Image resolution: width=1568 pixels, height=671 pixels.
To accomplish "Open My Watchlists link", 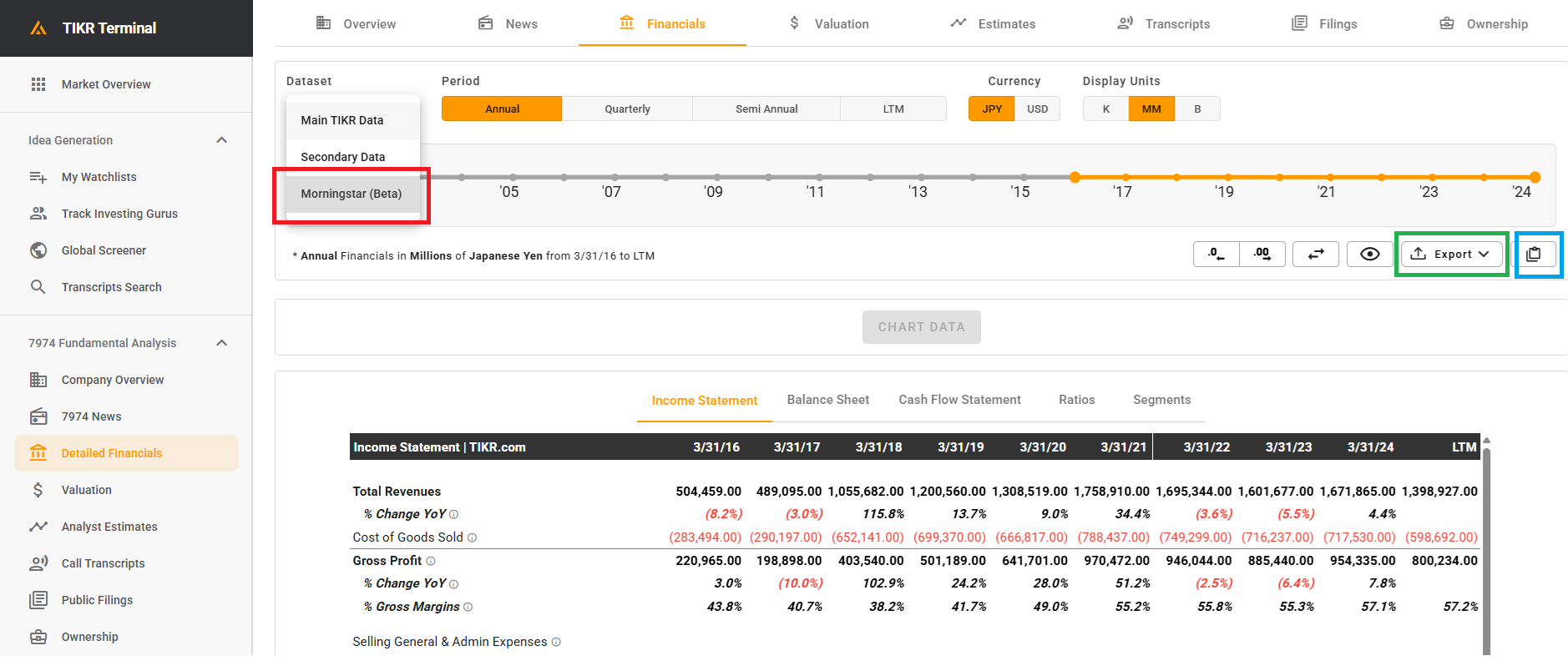I will pyautogui.click(x=99, y=178).
